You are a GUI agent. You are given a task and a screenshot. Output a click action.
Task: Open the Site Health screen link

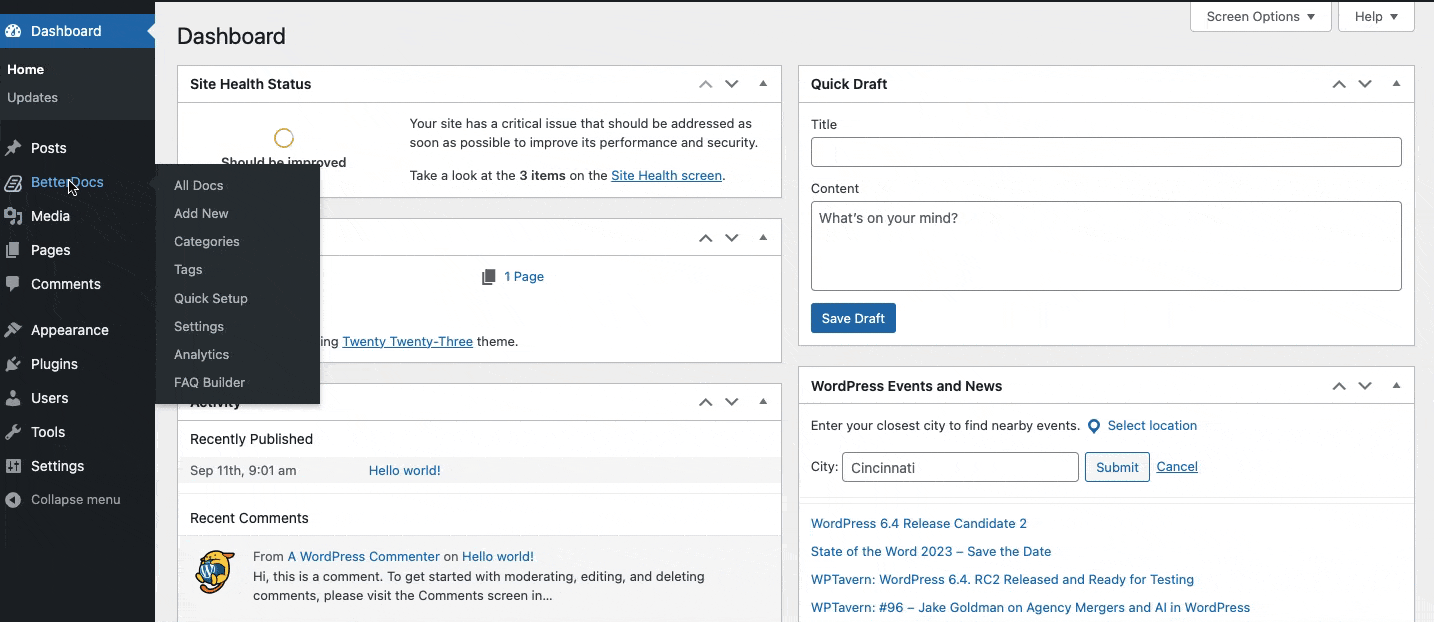click(666, 175)
